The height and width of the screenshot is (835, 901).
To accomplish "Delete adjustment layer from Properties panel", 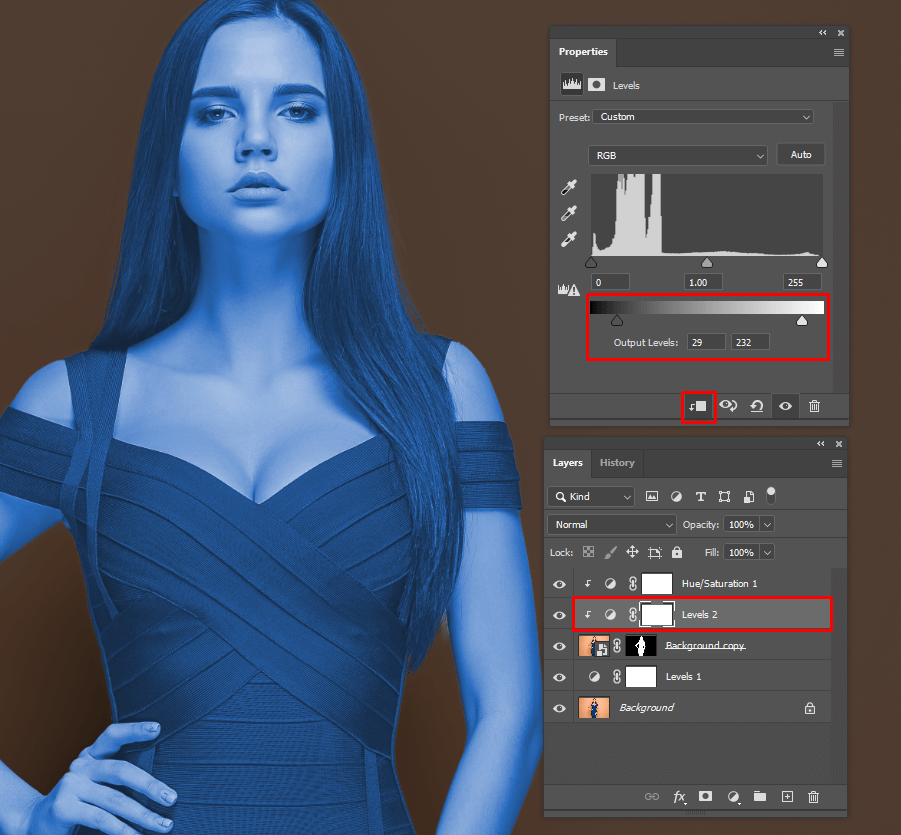I will (814, 406).
